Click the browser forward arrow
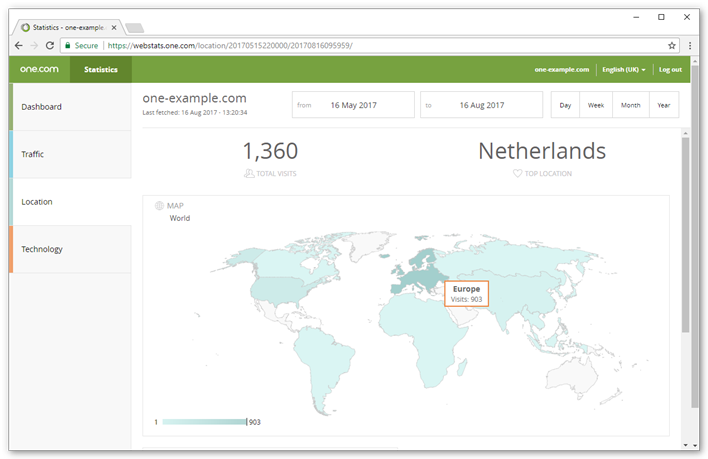 click(34, 46)
